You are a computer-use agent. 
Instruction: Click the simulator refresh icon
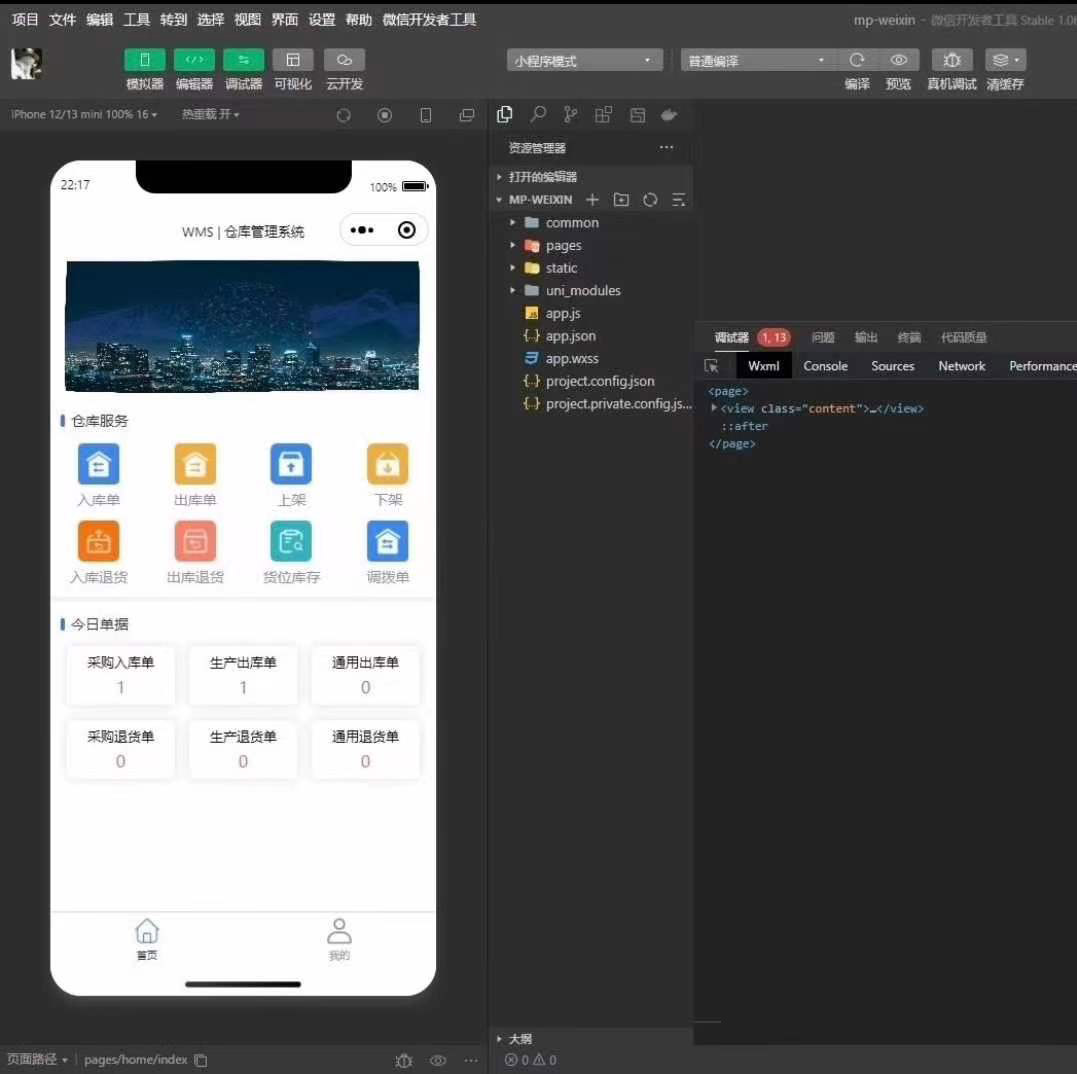point(343,115)
